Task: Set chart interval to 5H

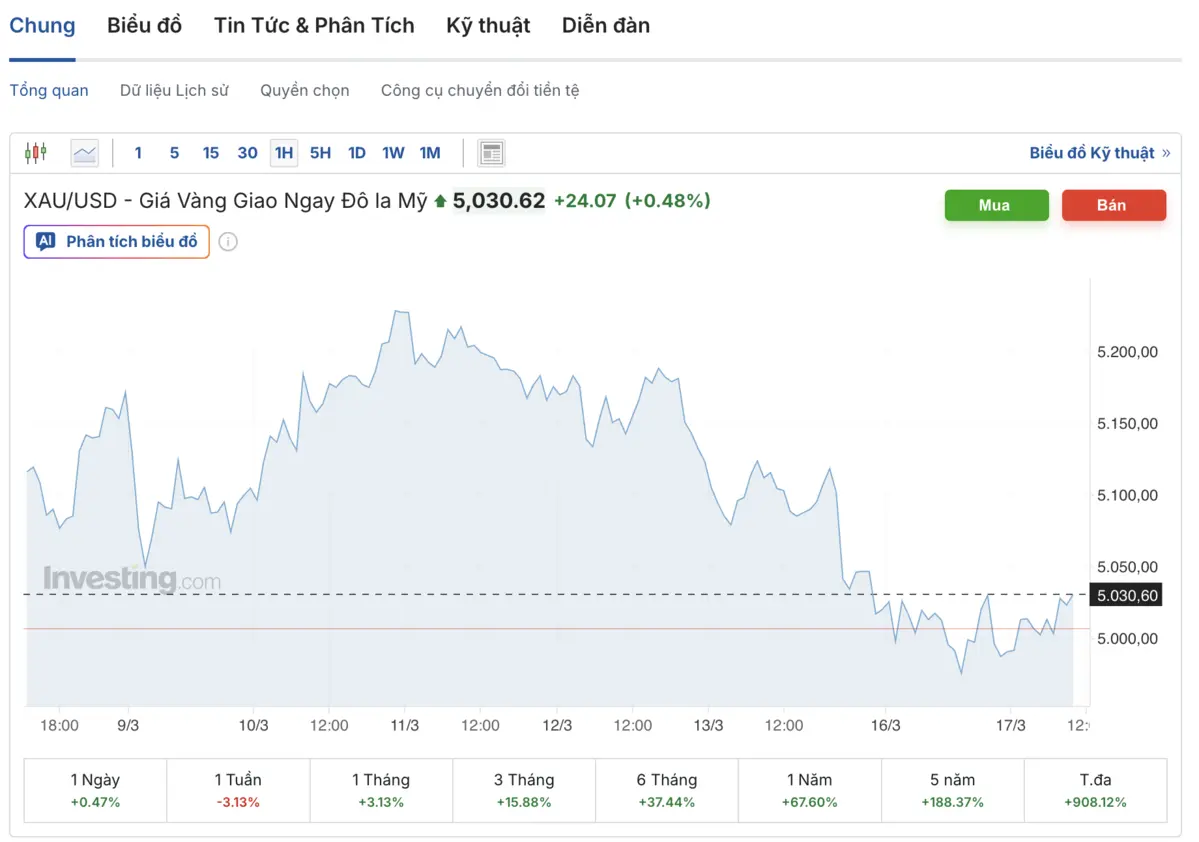Action: [320, 153]
